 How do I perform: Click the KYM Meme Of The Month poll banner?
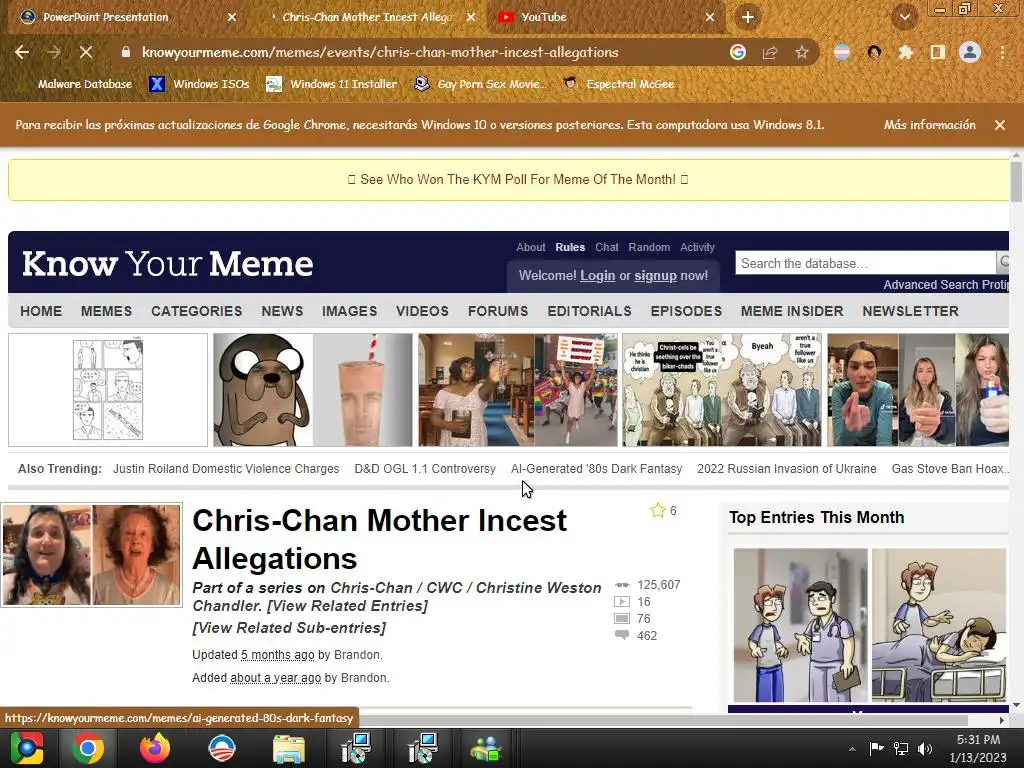tap(509, 180)
